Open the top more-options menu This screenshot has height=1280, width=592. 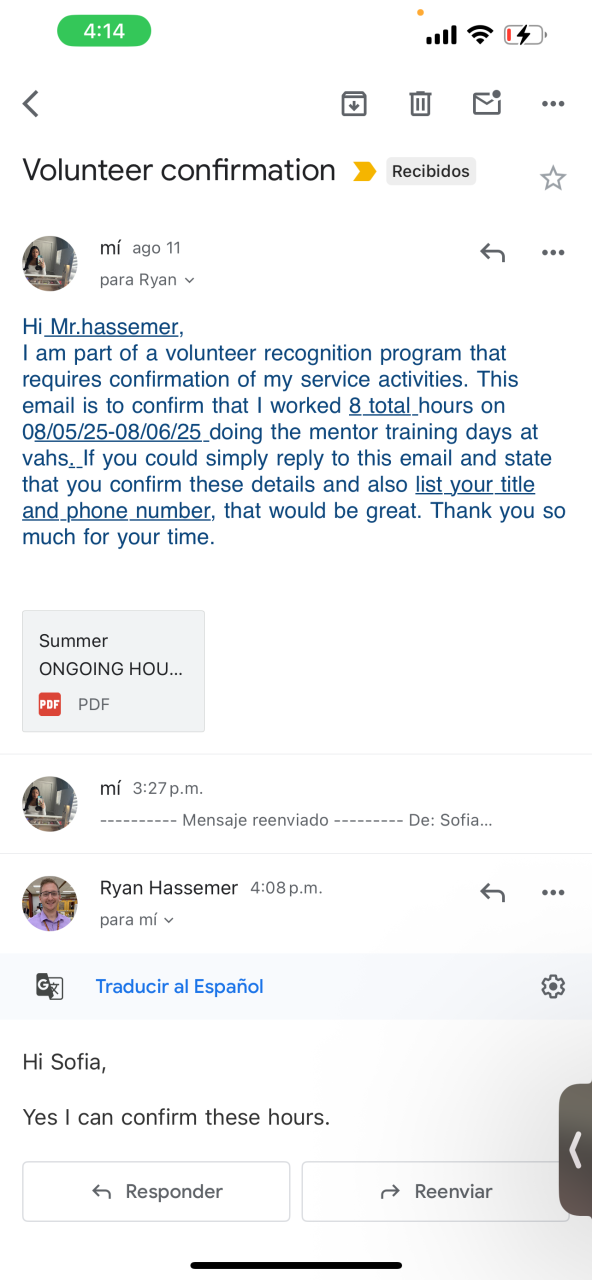coord(553,103)
